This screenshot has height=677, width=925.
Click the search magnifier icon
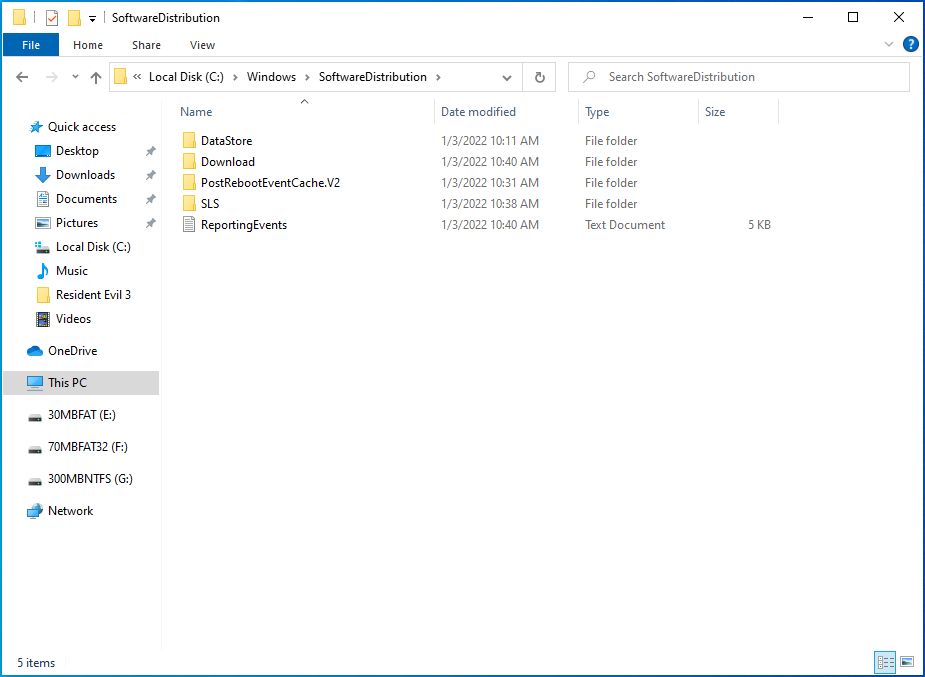coord(589,77)
